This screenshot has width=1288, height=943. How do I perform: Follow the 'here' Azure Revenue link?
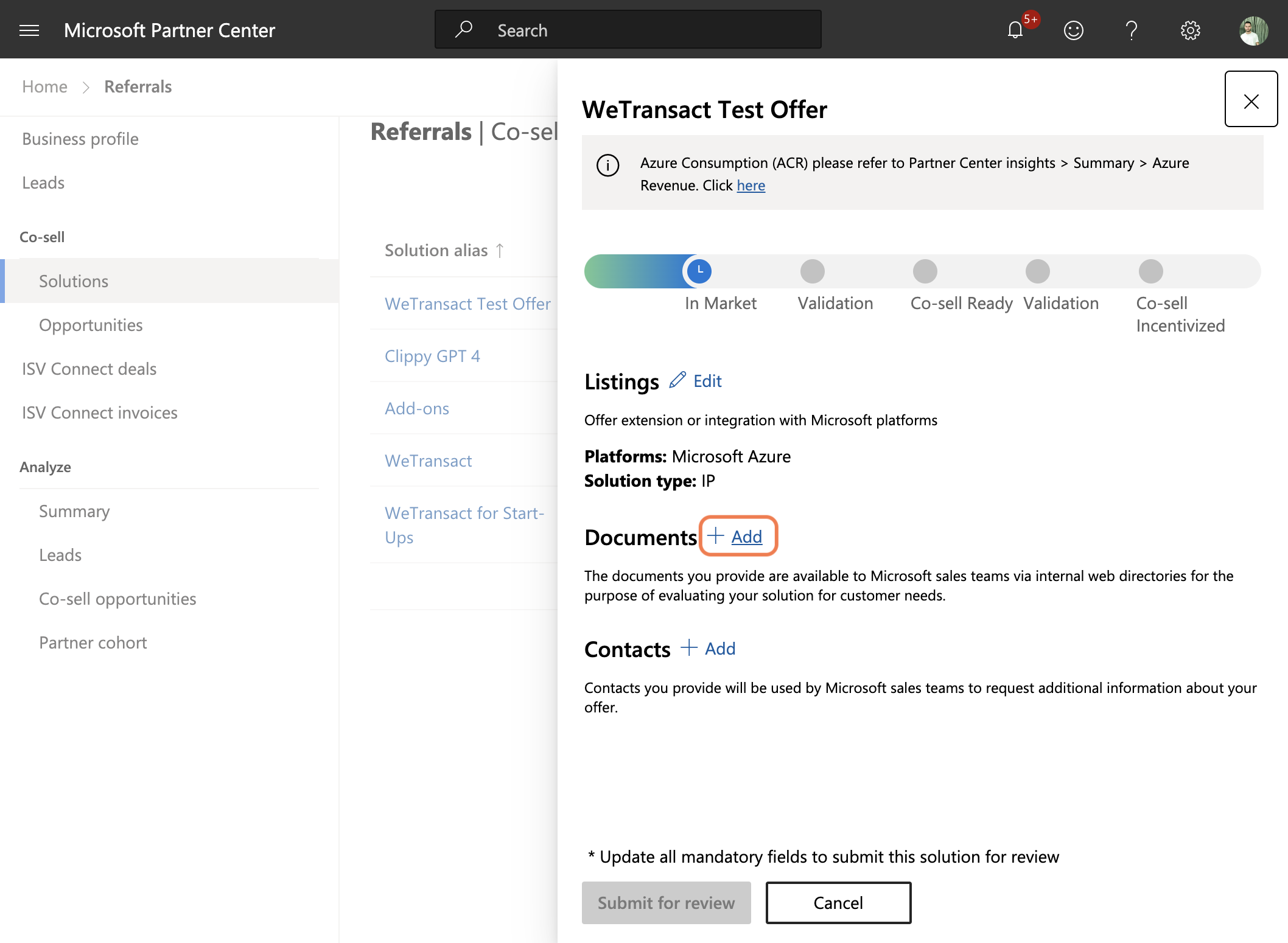coord(751,186)
